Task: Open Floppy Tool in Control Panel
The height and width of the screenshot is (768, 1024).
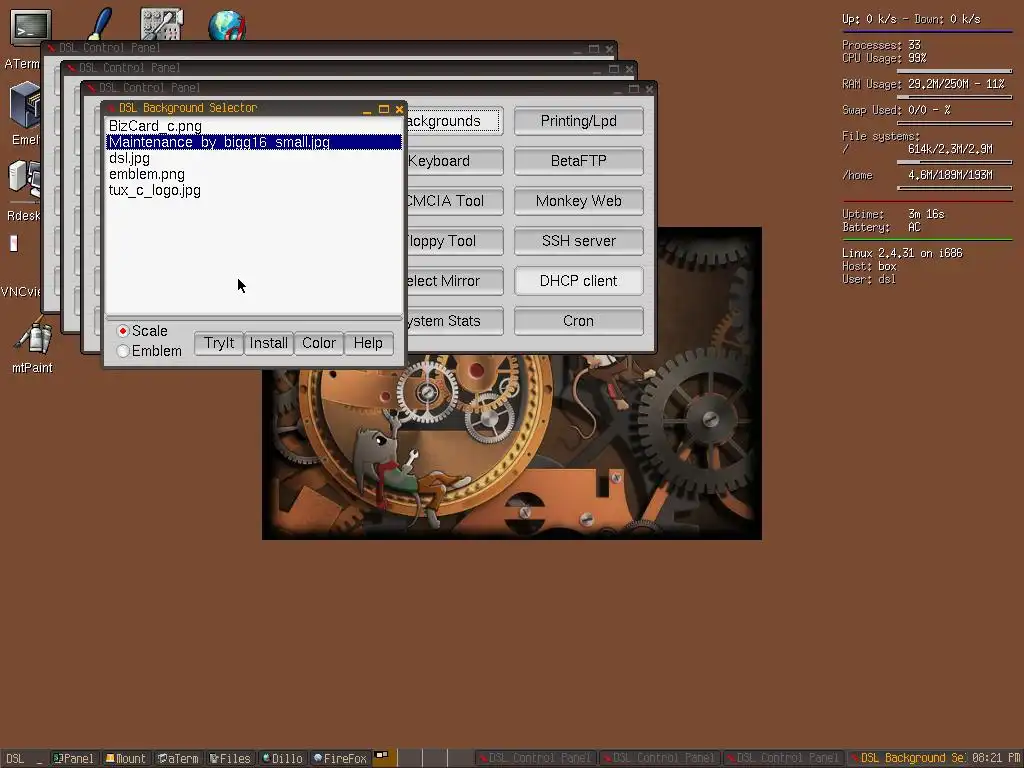Action: click(x=455, y=241)
